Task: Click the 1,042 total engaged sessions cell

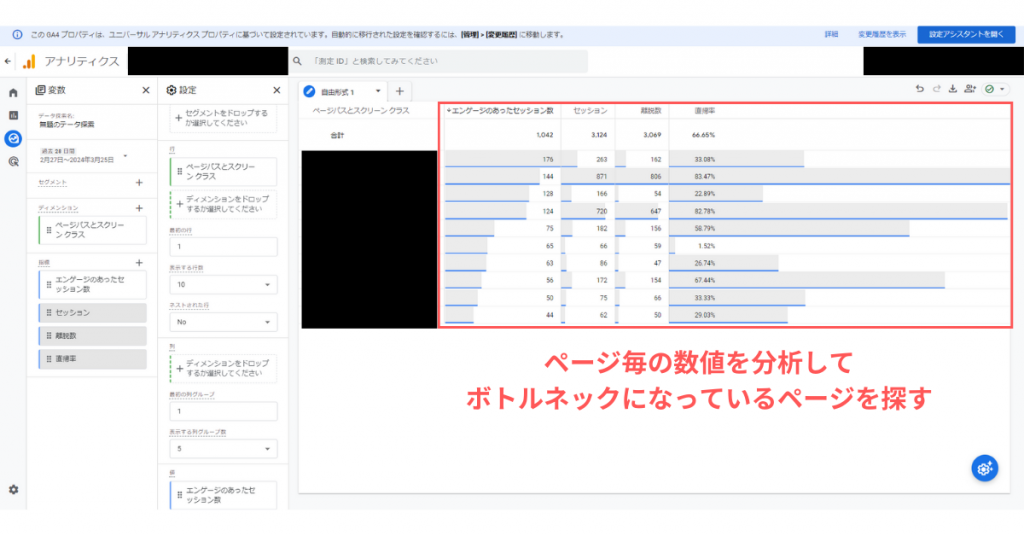Action: pyautogui.click(x=544, y=135)
